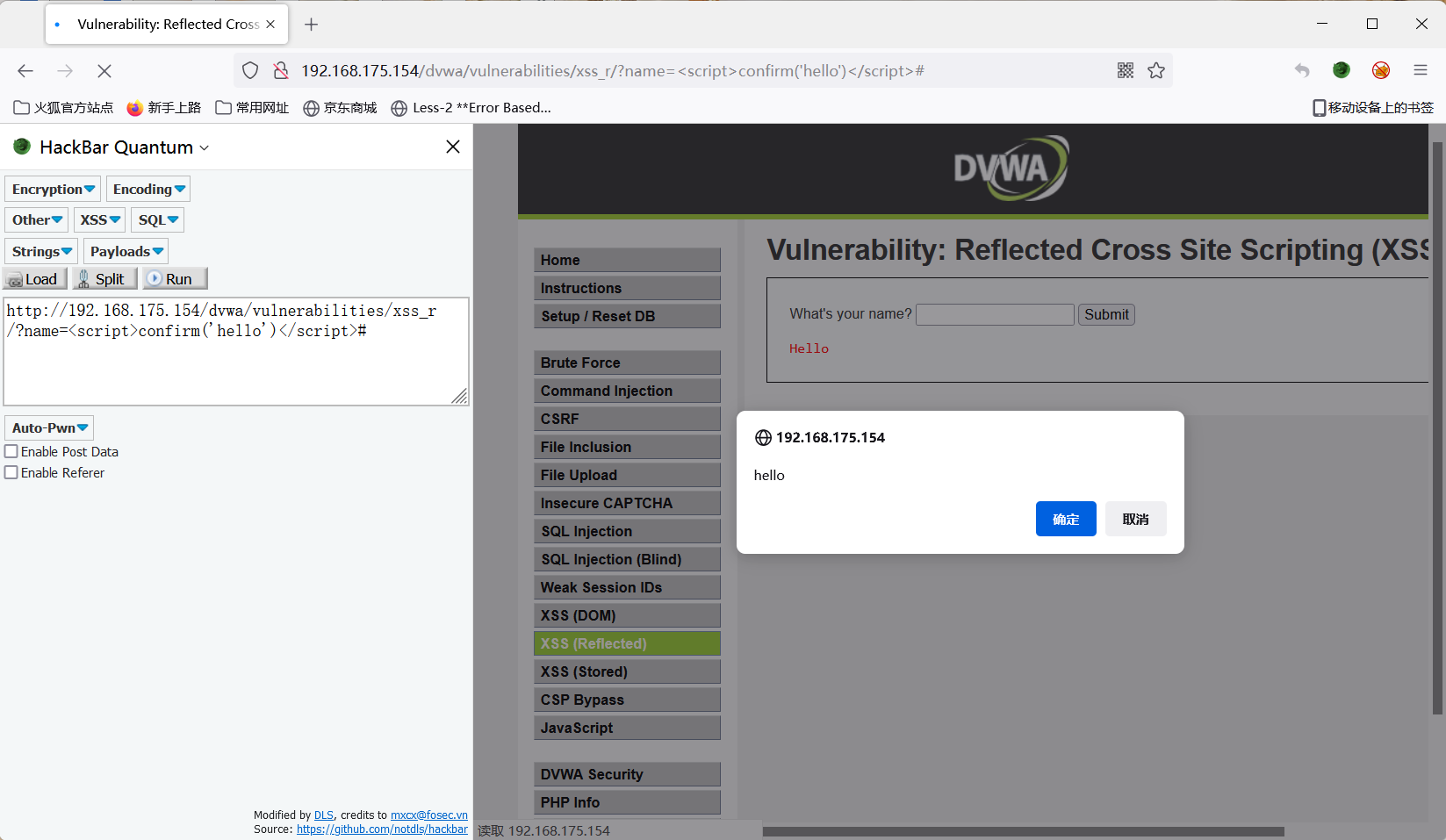Open the 火狐官方站点 bookmark folder
The height and width of the screenshot is (840, 1446).
click(x=63, y=108)
